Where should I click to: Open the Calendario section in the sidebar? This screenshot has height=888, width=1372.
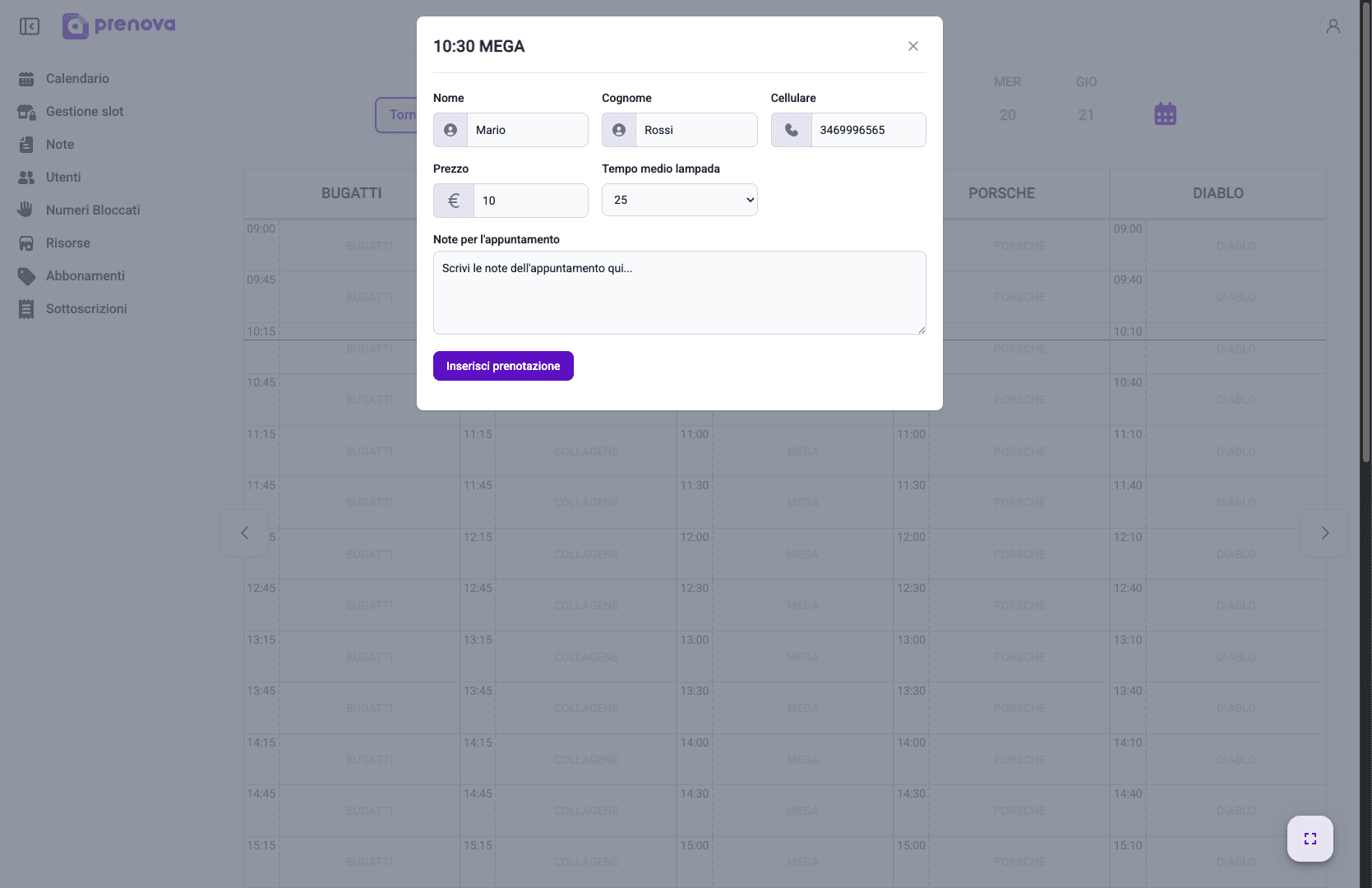(x=77, y=78)
